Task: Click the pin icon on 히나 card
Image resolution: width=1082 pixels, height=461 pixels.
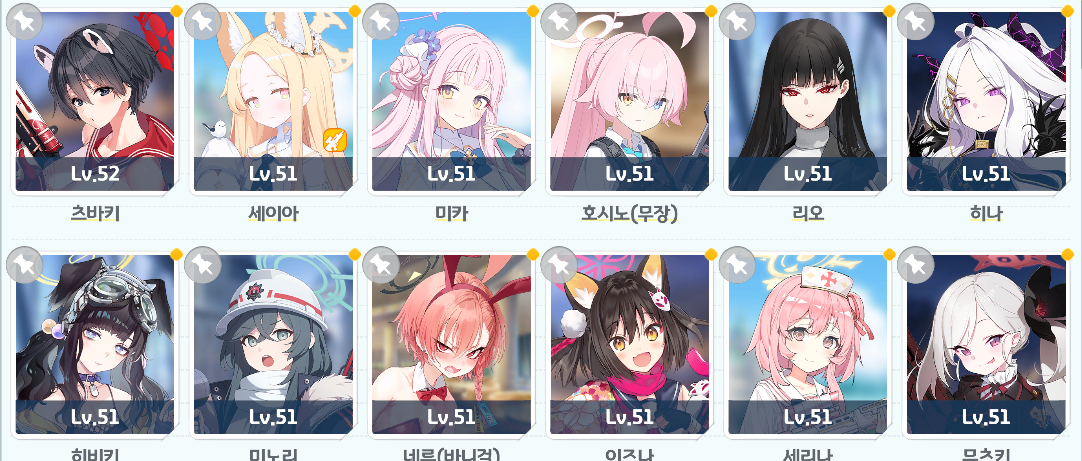Action: click(915, 21)
